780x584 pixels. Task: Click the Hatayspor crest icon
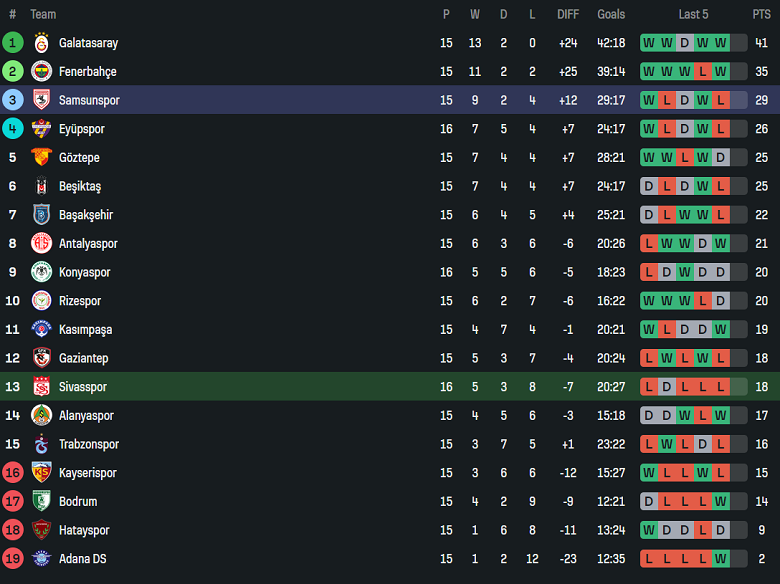pyautogui.click(x=41, y=530)
